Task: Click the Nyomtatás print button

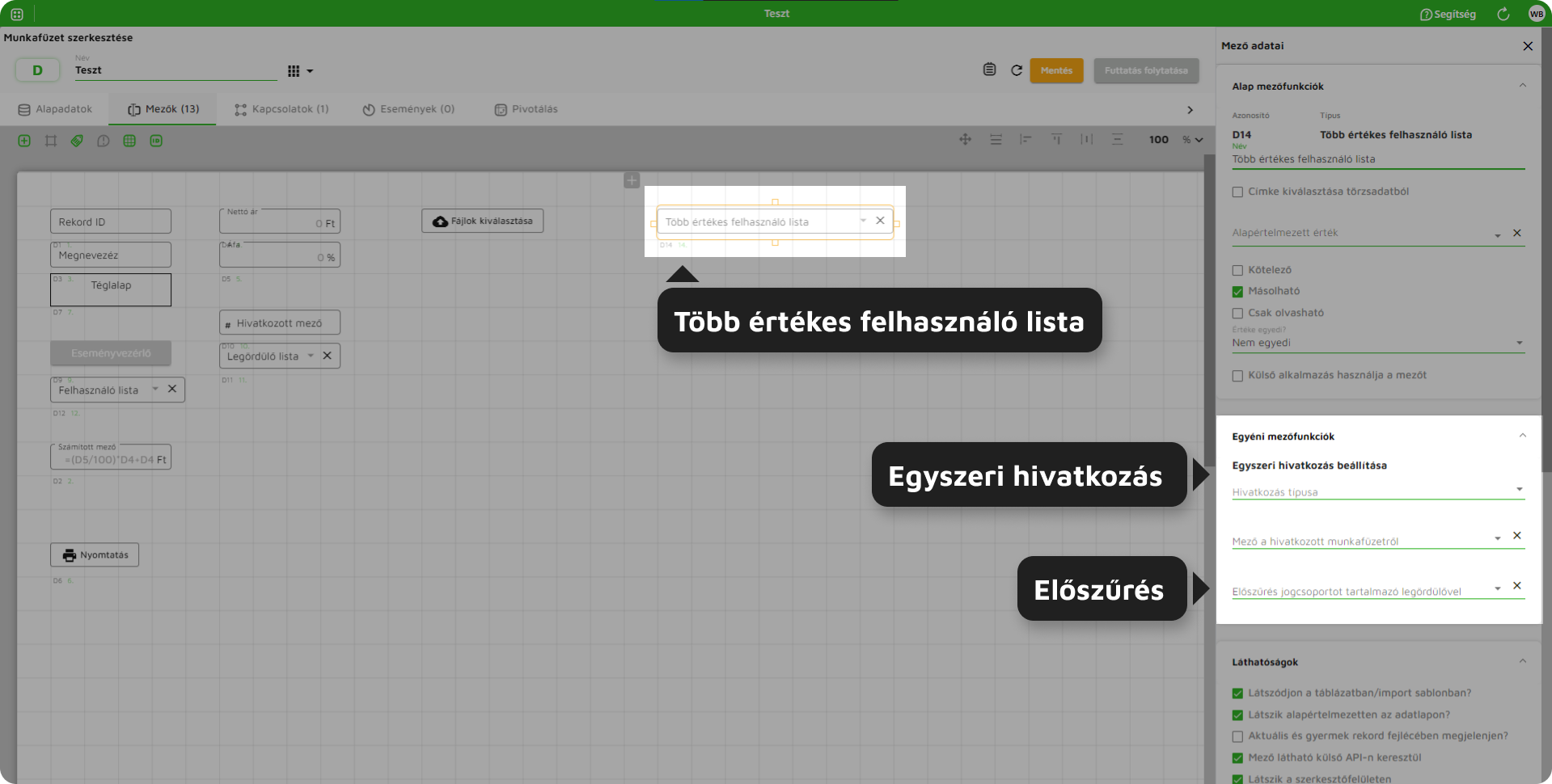Action: point(95,554)
